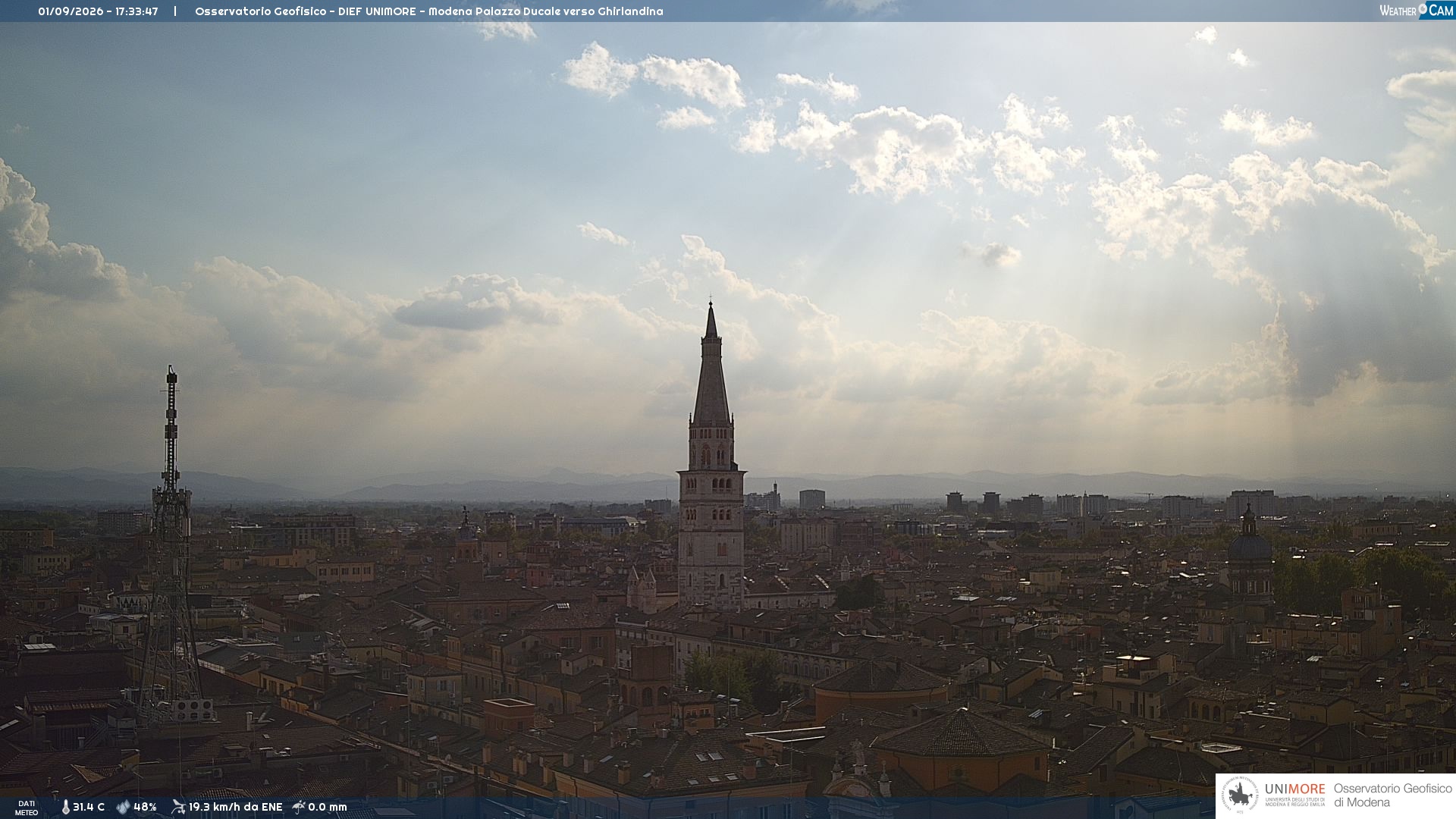The width and height of the screenshot is (1456, 819).
Task: Select the 0.0 mm rainfall value
Action: [x=328, y=807]
